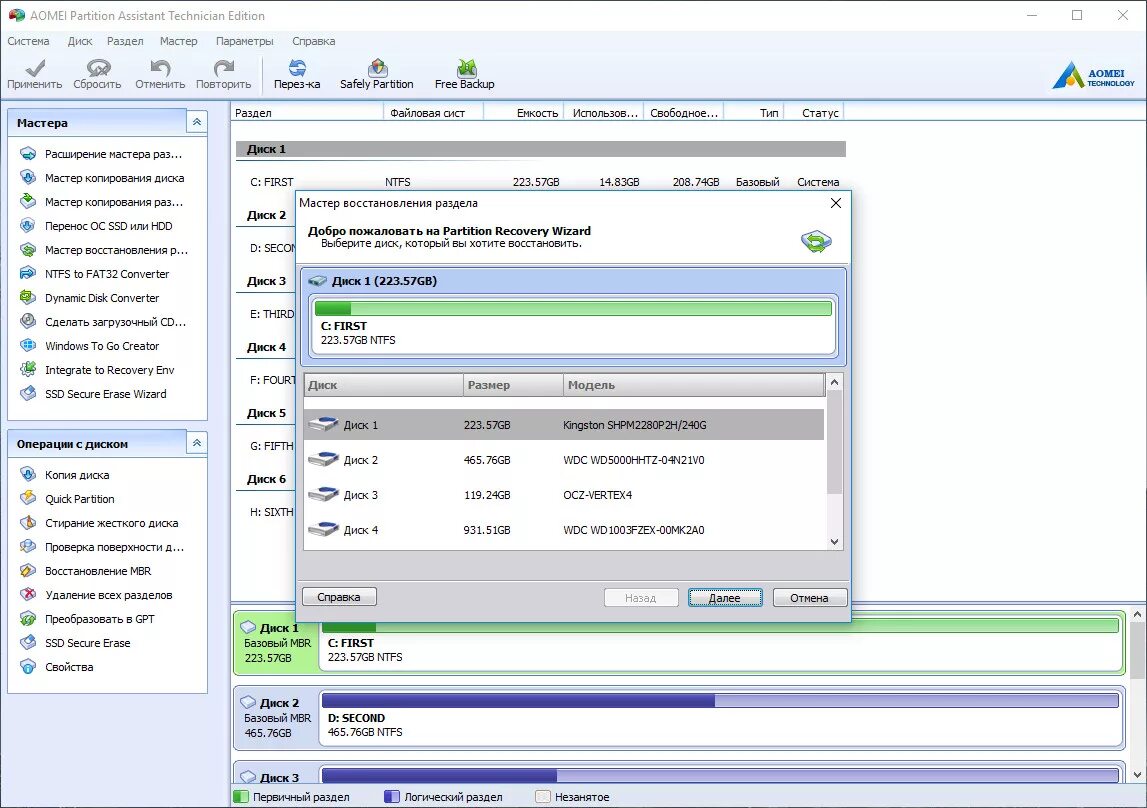This screenshot has width=1147, height=808.
Task: Select Диск 1 Базовый MBR label in disk map
Action: pyautogui.click(x=277, y=643)
